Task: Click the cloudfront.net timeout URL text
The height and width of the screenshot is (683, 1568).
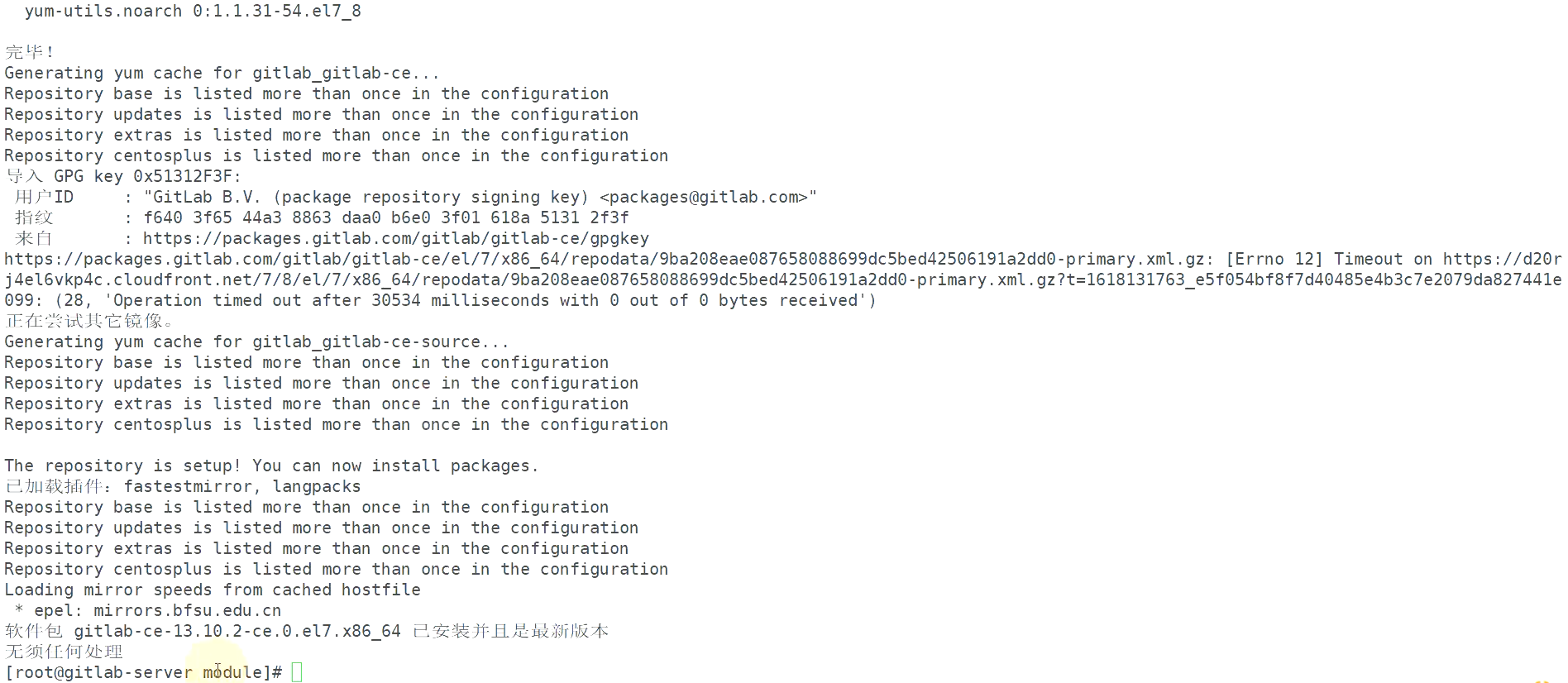Action: point(782,280)
